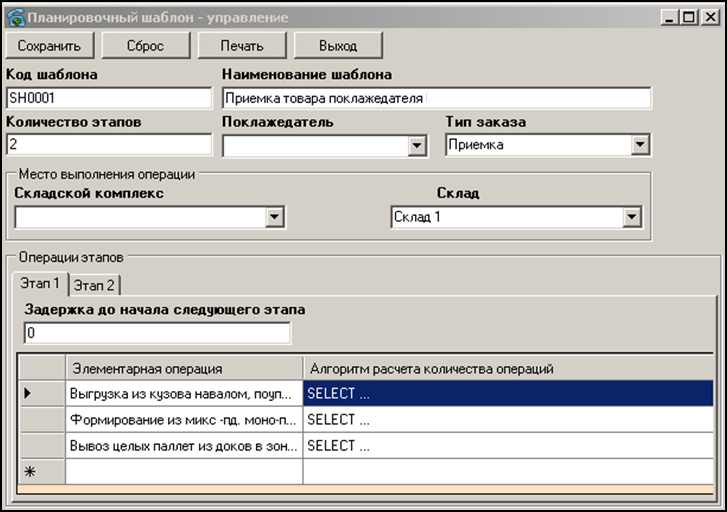Viewport: 727px width, 512px height.
Task: Expand the Склад dropdown list
Action: click(631, 217)
